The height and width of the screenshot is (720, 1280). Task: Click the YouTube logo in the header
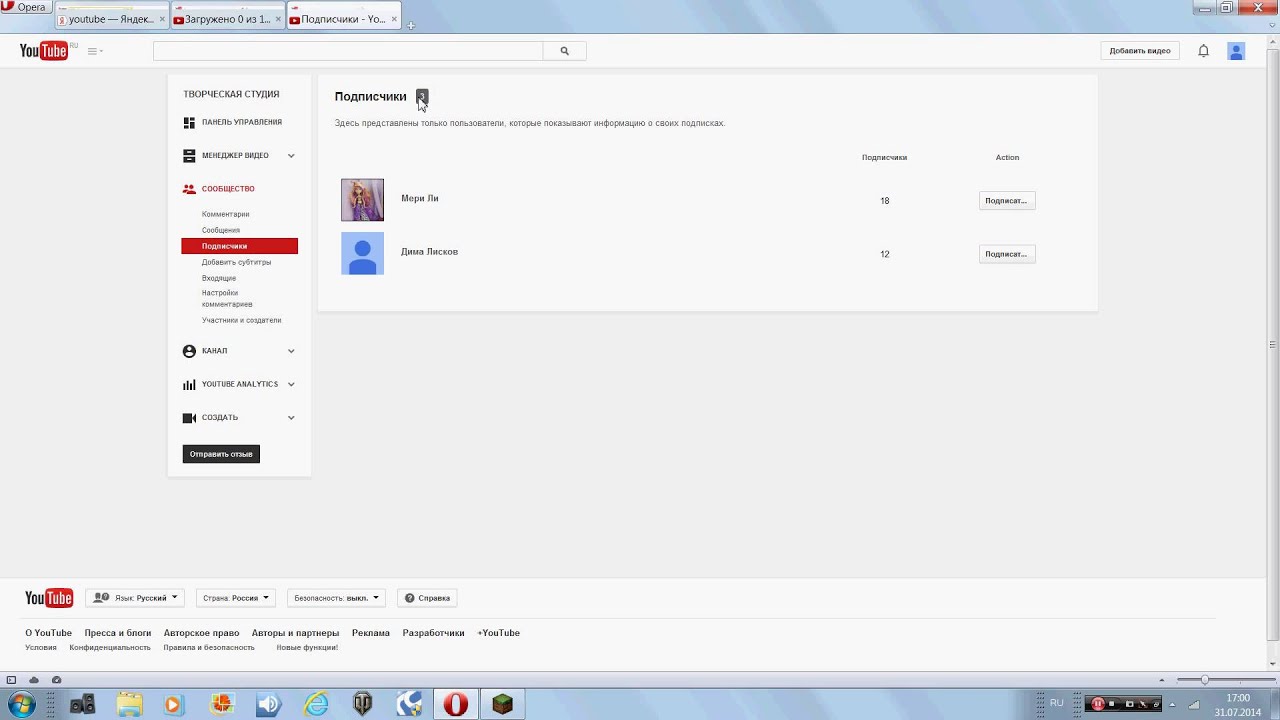[43, 51]
